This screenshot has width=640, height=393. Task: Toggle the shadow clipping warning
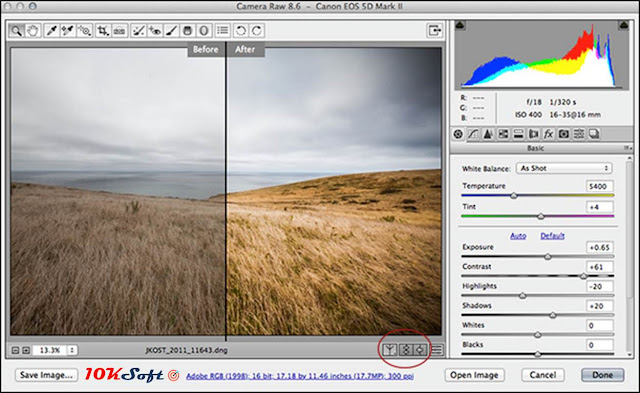[x=460, y=25]
